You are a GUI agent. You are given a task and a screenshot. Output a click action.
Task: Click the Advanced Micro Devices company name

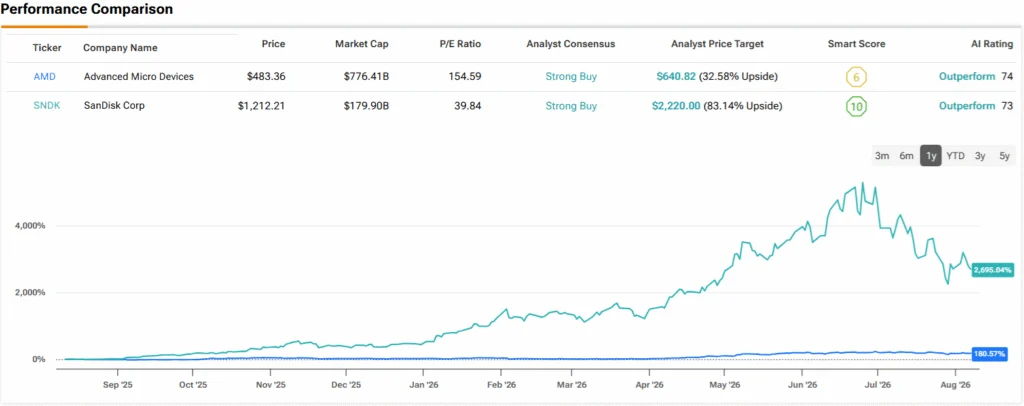(139, 76)
